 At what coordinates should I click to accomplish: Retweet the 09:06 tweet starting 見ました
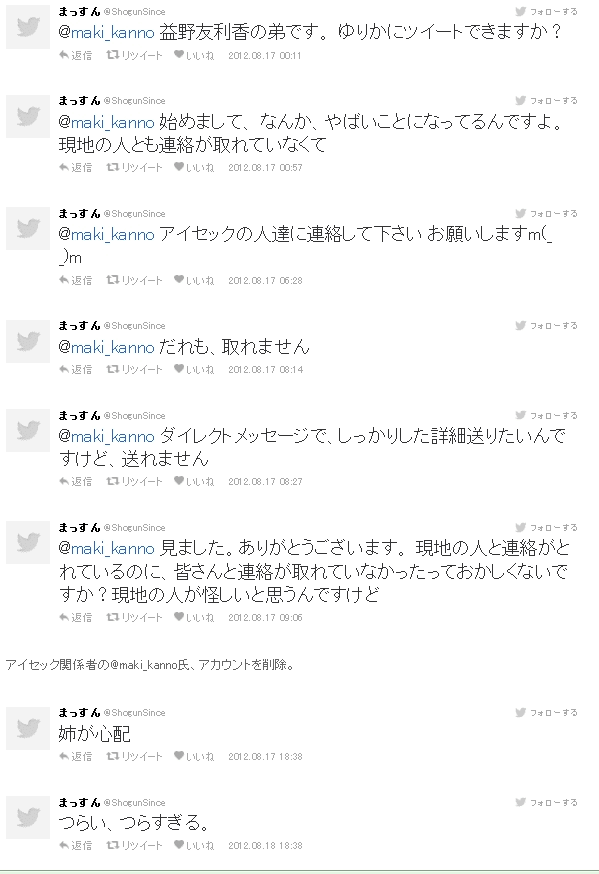click(x=134, y=618)
